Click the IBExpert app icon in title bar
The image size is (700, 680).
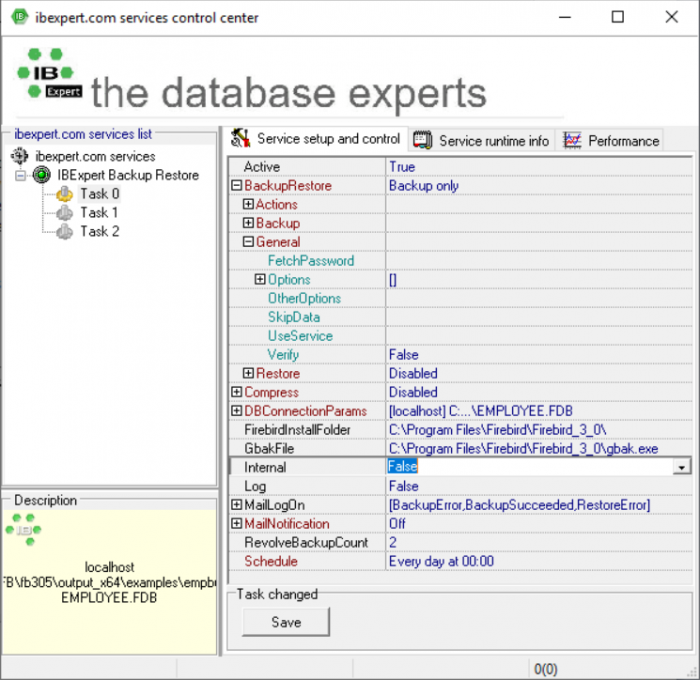coord(19,17)
